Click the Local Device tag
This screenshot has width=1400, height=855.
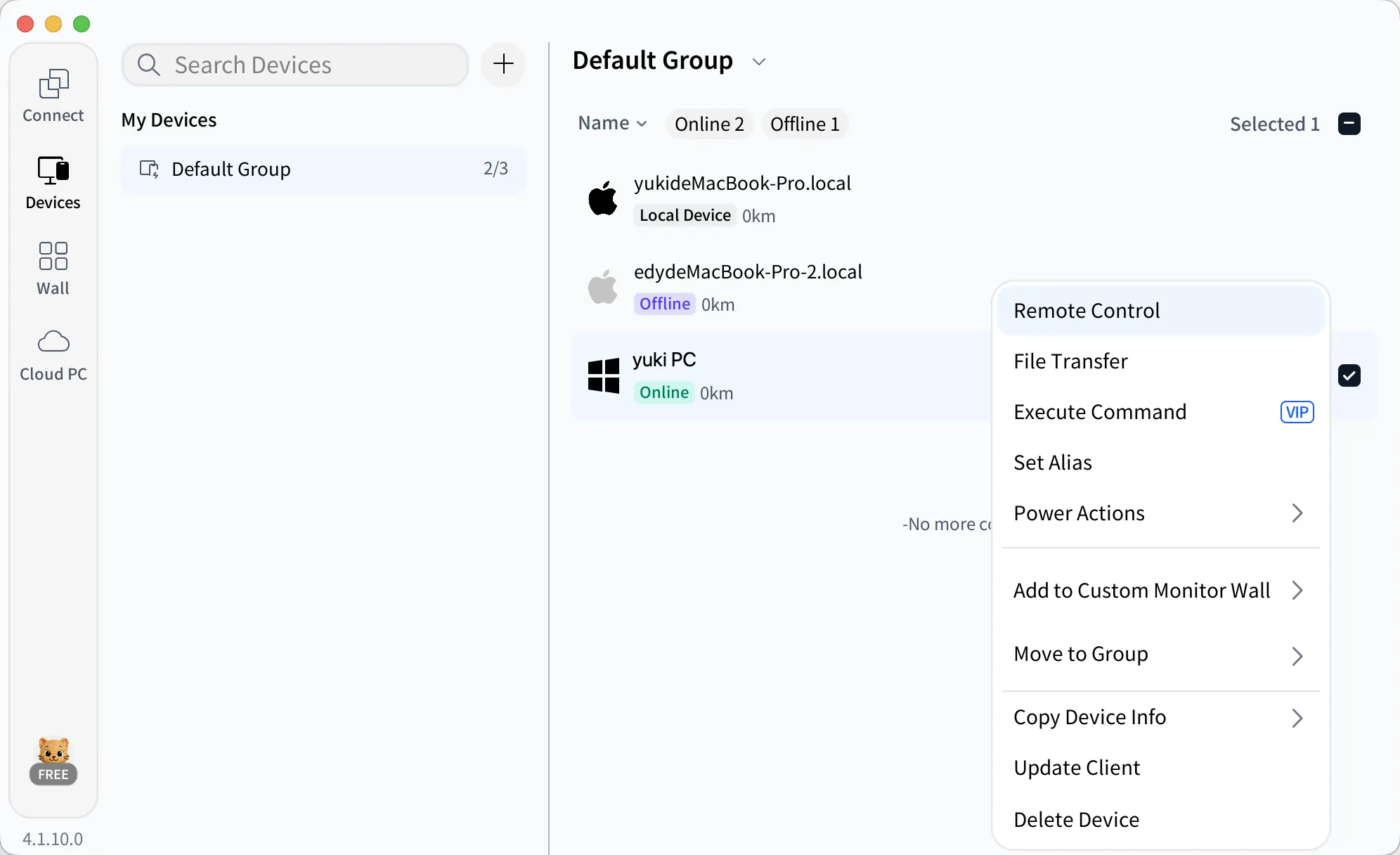[685, 215]
